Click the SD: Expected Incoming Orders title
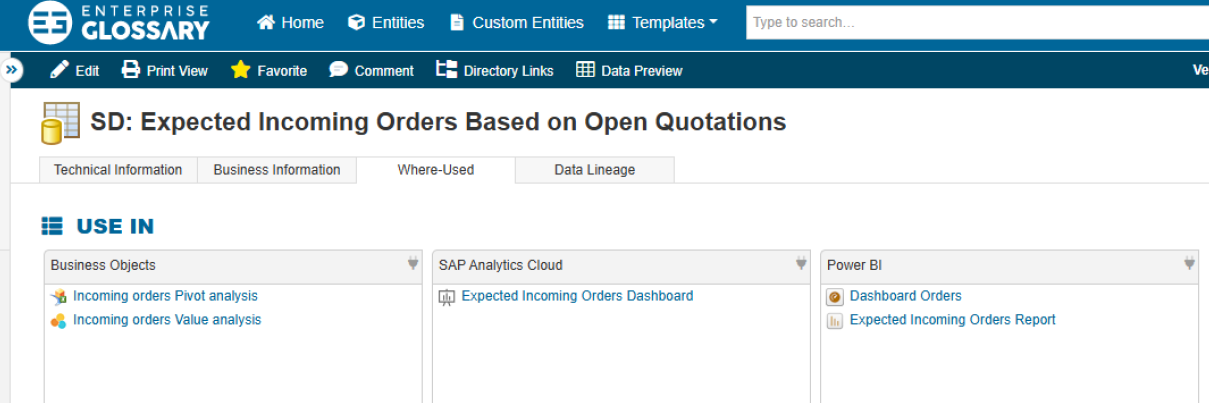1209x403 pixels. tap(438, 122)
